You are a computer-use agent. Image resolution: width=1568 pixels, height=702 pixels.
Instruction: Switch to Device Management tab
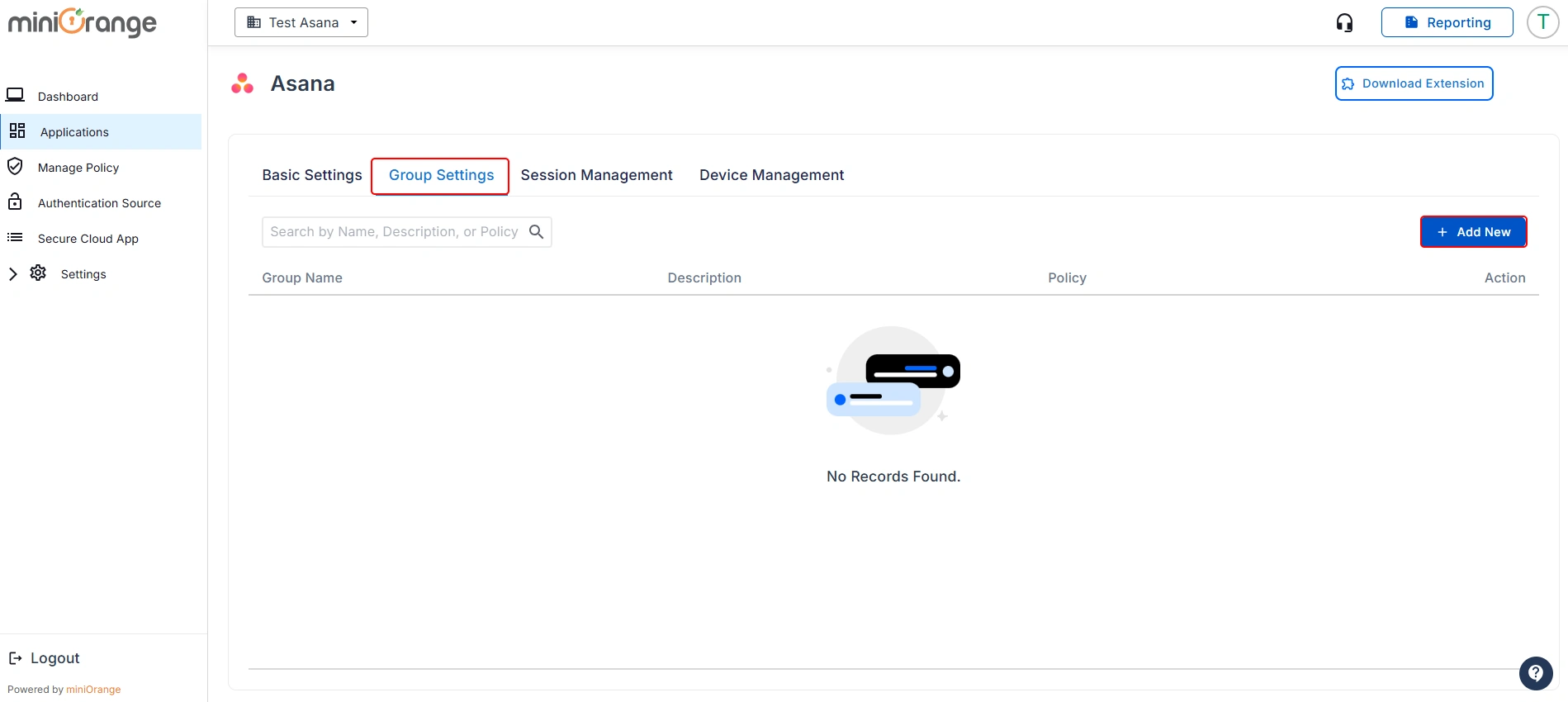pyautogui.click(x=771, y=175)
